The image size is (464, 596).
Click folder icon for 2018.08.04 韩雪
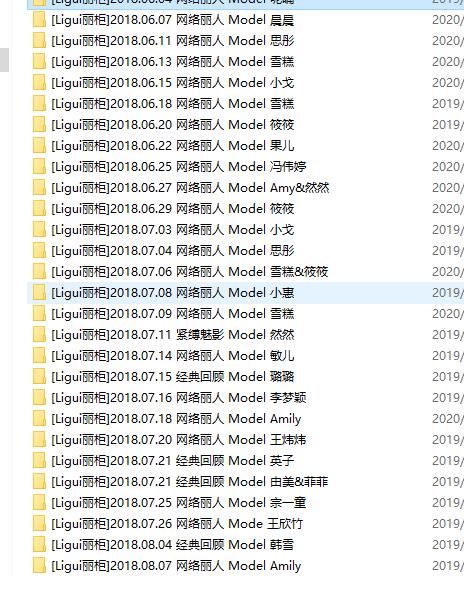click(x=39, y=545)
